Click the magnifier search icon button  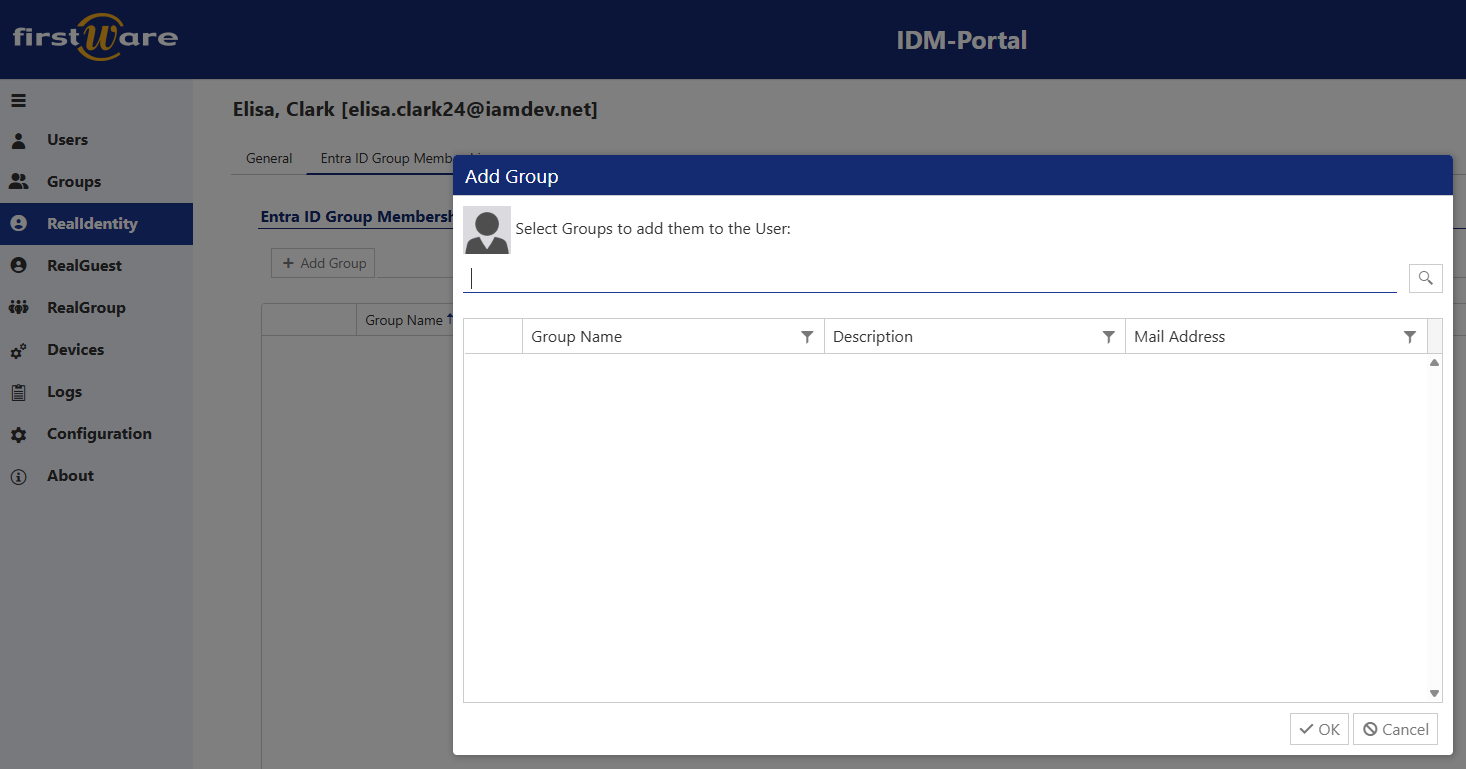1425,278
